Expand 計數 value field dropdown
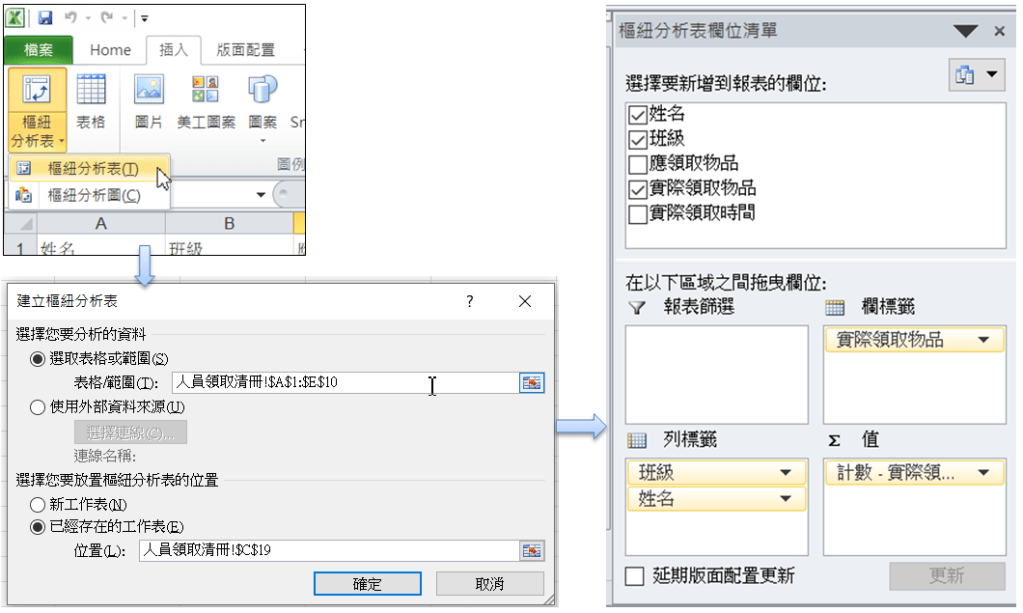 click(x=986, y=473)
